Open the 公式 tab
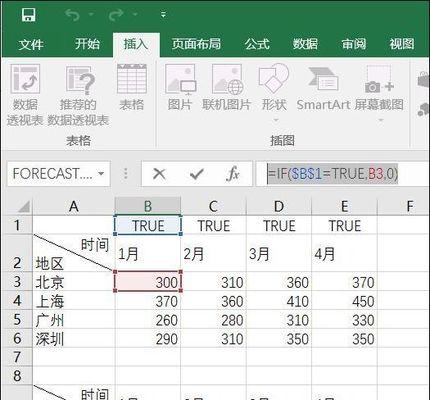 coord(257,44)
